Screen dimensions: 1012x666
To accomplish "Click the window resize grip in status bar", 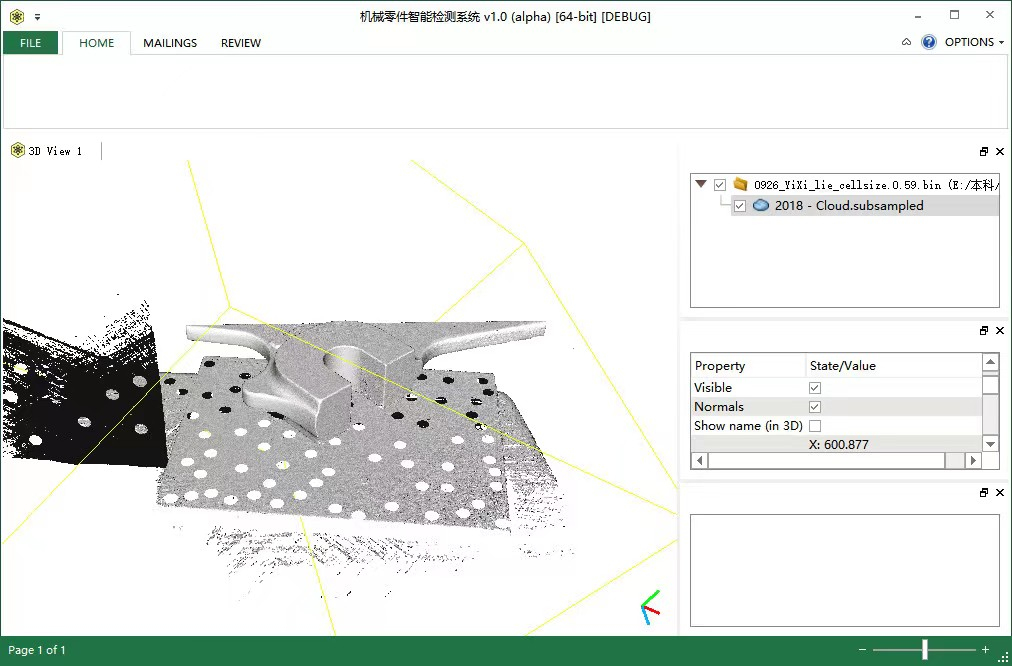I will pos(1004,657).
